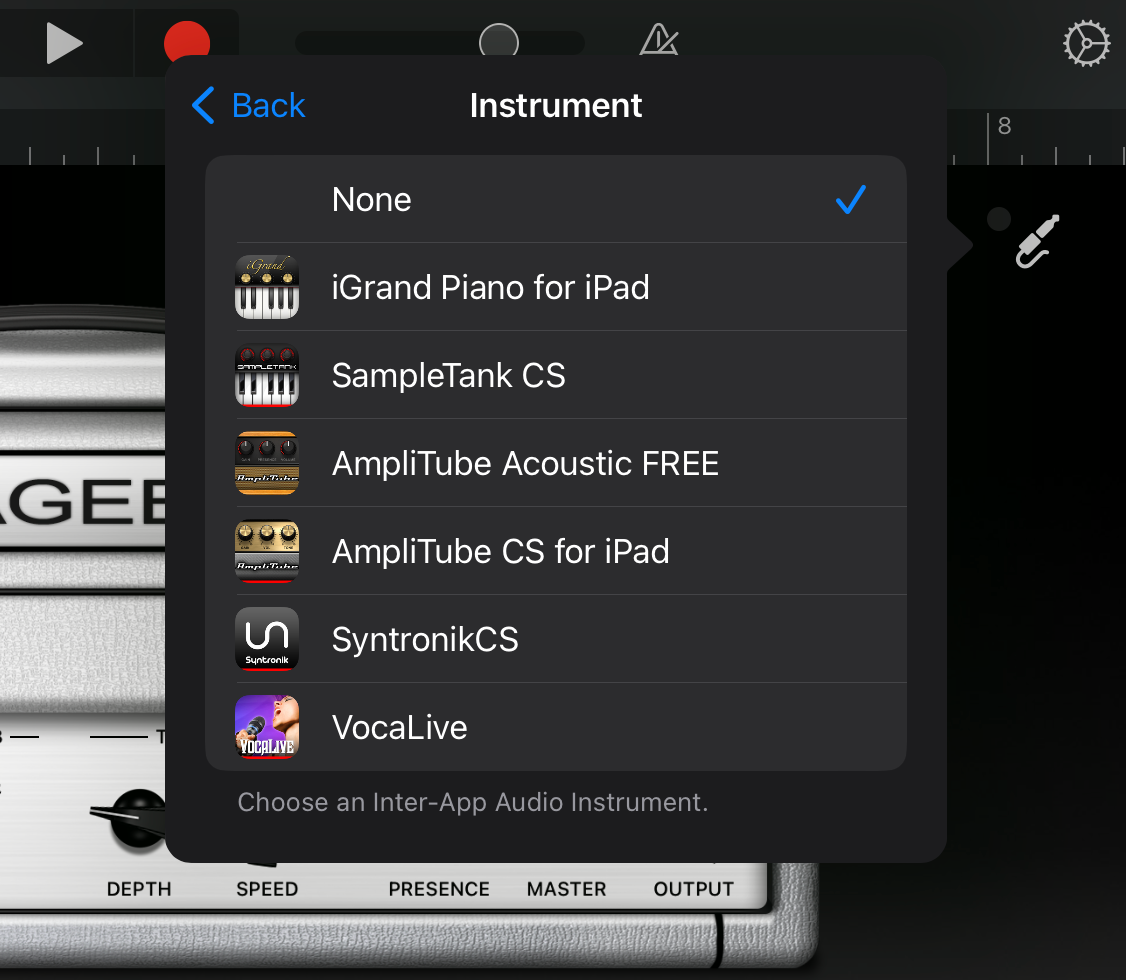This screenshot has height=980, width=1126.
Task: Pick SampleTank CS instrument
Action: point(556,375)
